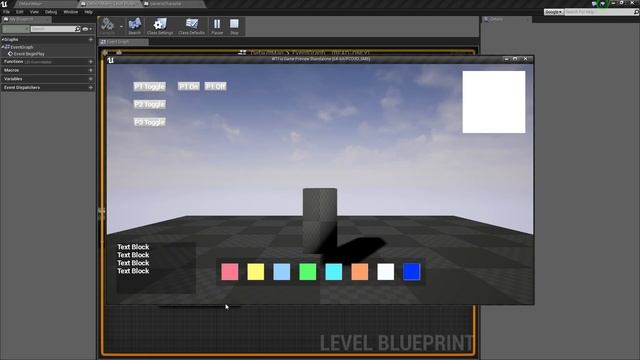Switch to the Details panel tab

click(506, 19)
